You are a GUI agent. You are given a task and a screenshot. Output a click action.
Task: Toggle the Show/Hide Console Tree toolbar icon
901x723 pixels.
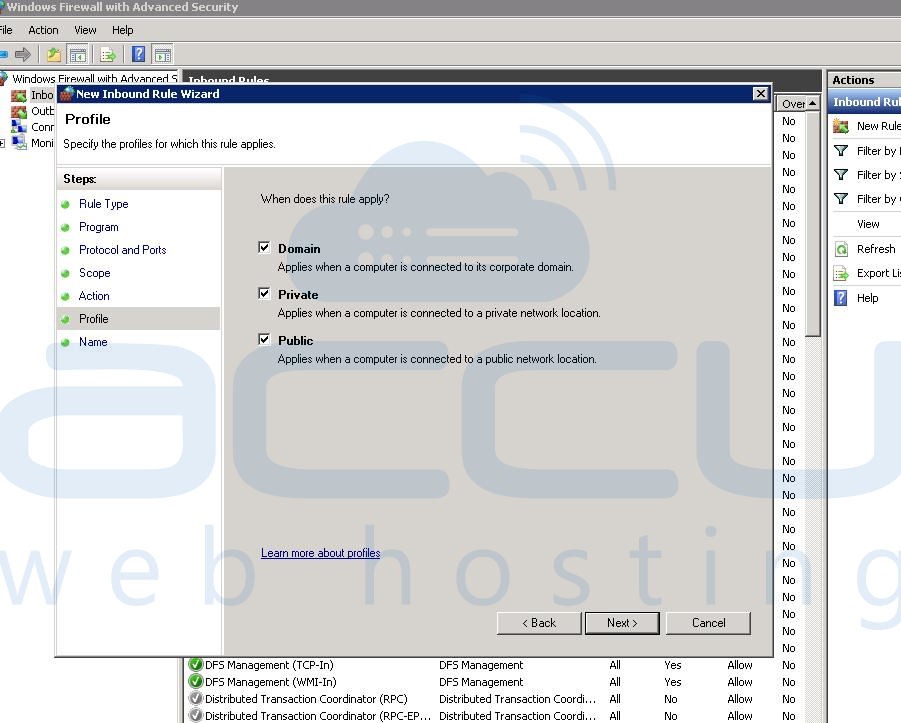(x=77, y=55)
